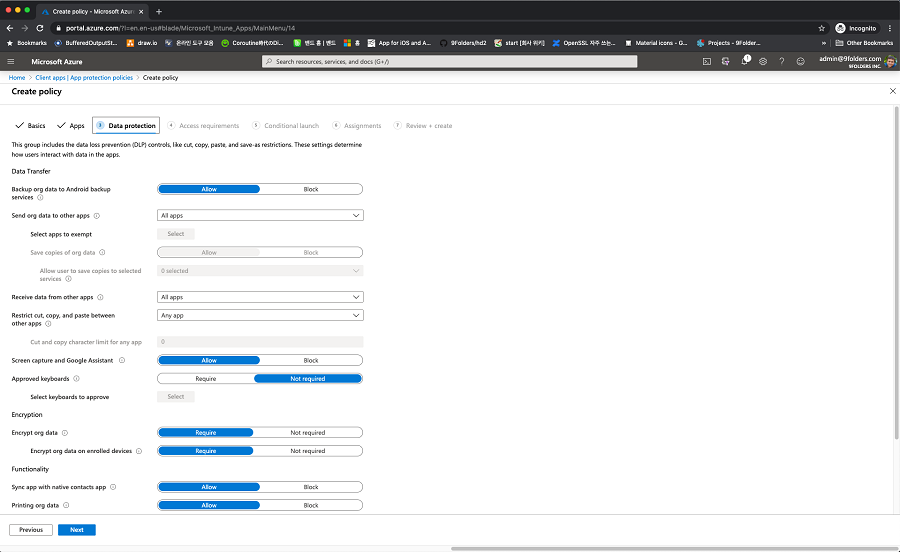The width and height of the screenshot is (900, 552).
Task: Click the Home breadcrumb link
Action: 17,77
